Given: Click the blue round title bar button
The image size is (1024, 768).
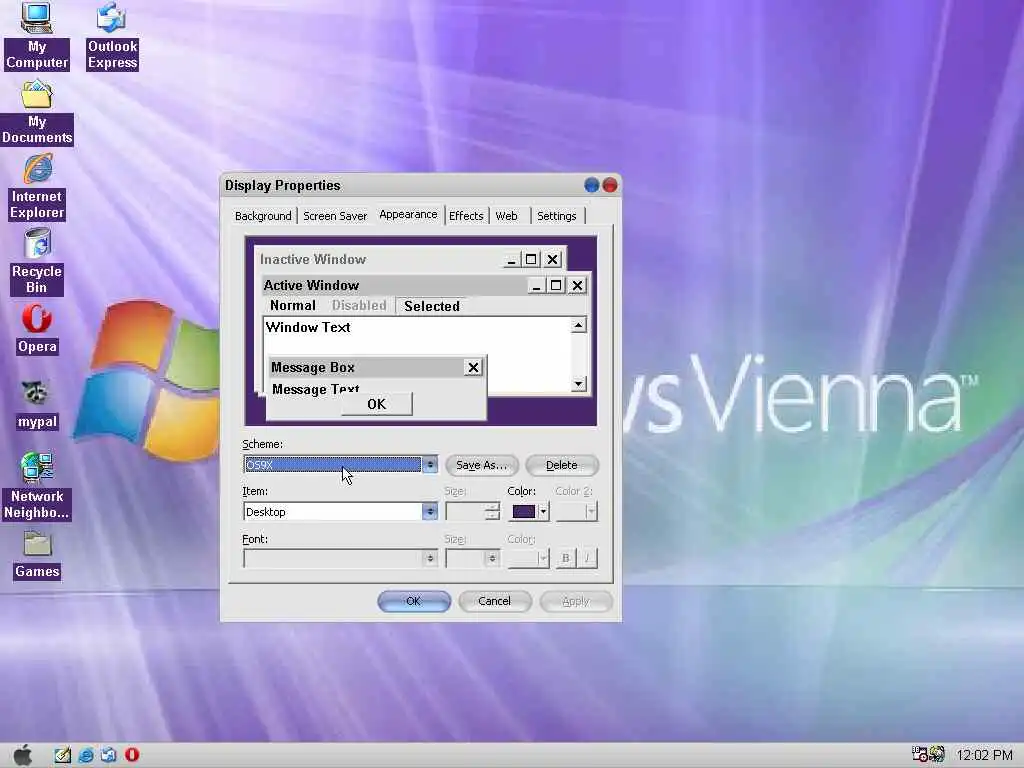Looking at the screenshot, I should click(x=592, y=185).
